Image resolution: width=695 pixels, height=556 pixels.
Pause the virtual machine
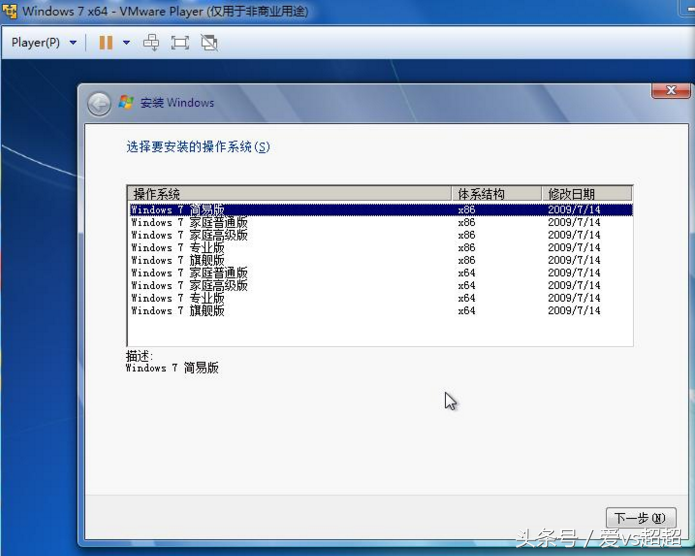click(x=106, y=43)
